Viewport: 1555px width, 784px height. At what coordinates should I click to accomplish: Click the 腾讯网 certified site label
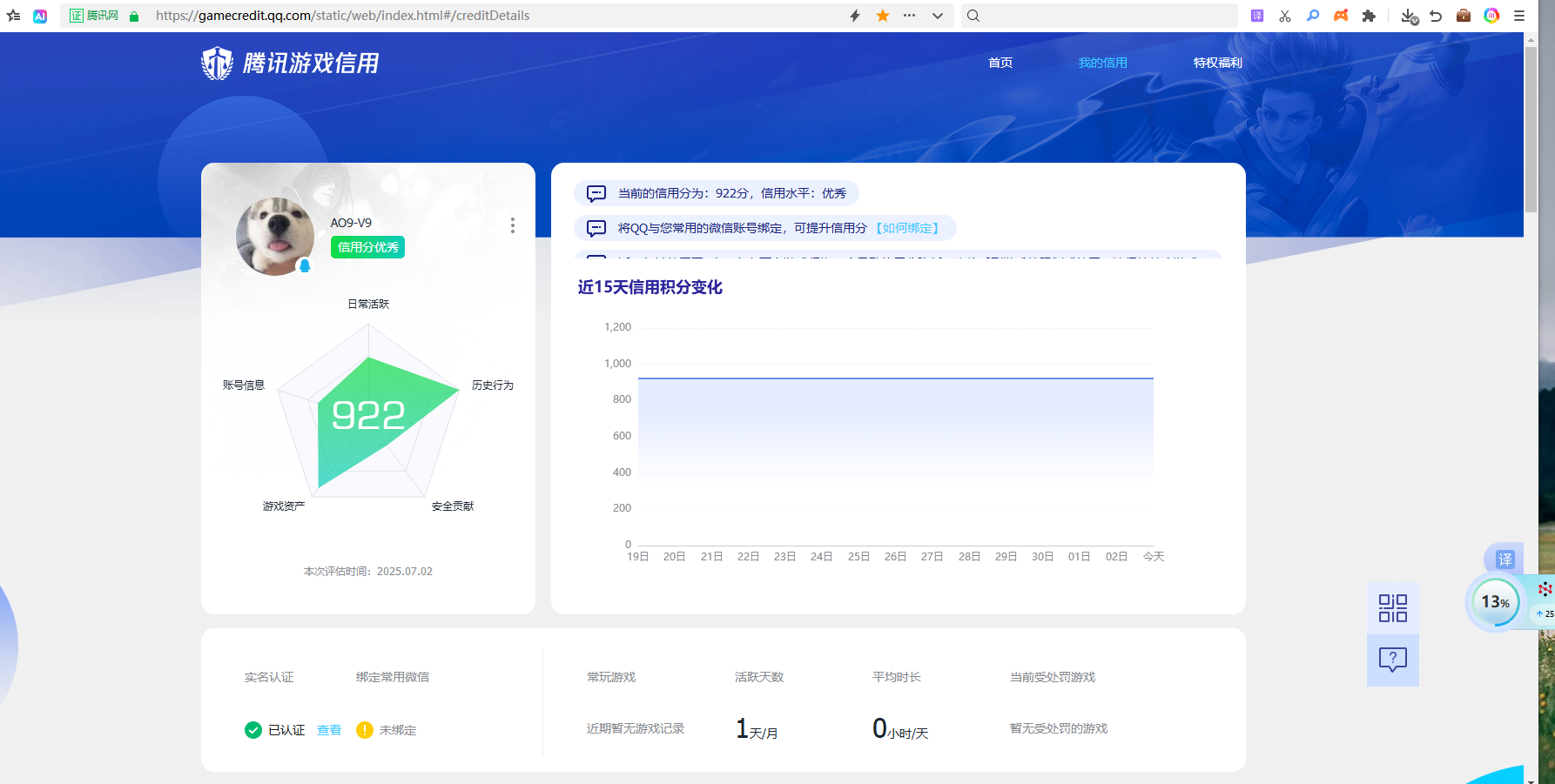[94, 16]
